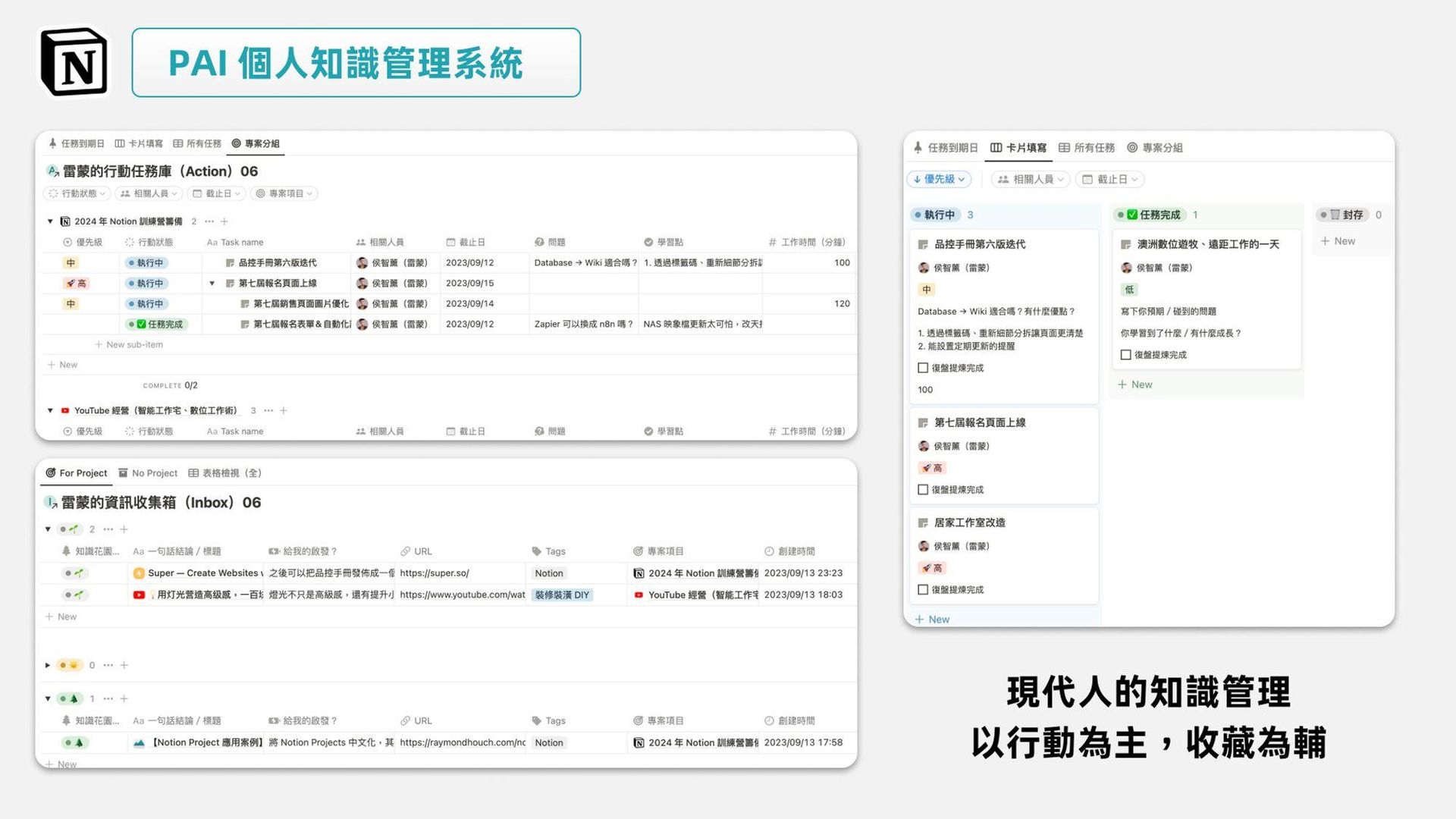Collapse the 2024 年 Notion 訓練營籌備 group

(x=50, y=221)
